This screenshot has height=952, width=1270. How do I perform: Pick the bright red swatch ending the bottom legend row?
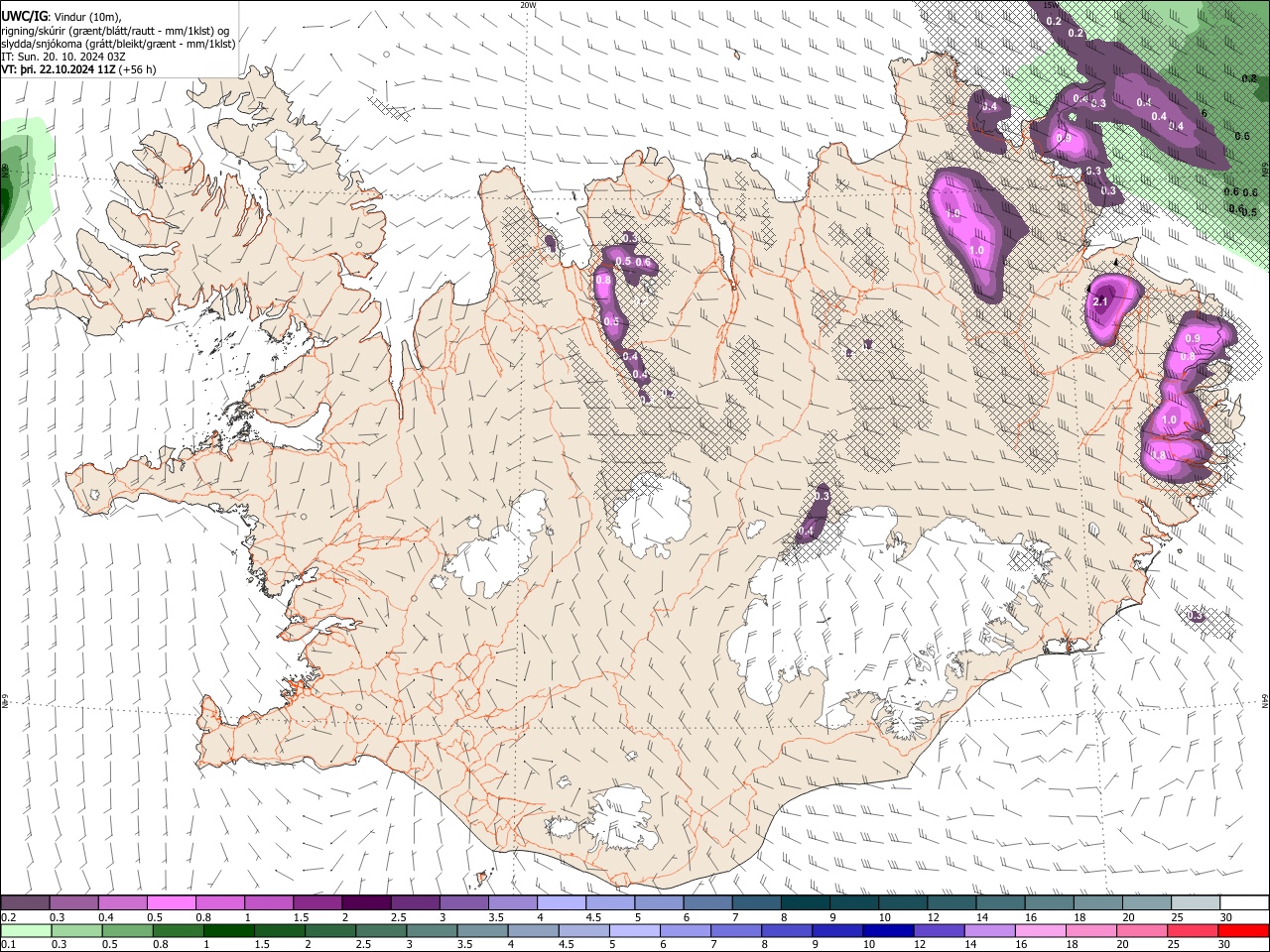[x=1242, y=930]
